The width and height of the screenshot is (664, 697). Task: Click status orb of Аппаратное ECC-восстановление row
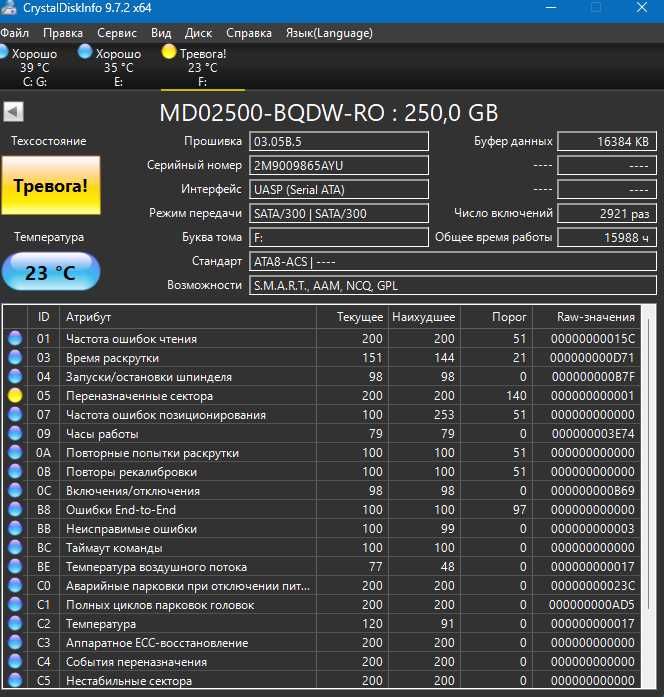point(15,642)
